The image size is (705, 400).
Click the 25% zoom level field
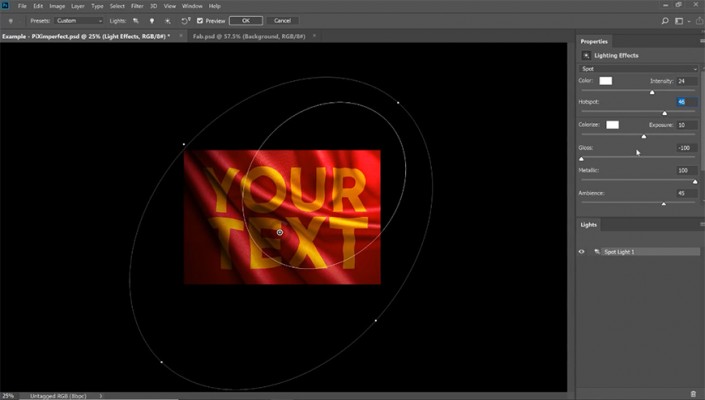[x=8, y=396]
